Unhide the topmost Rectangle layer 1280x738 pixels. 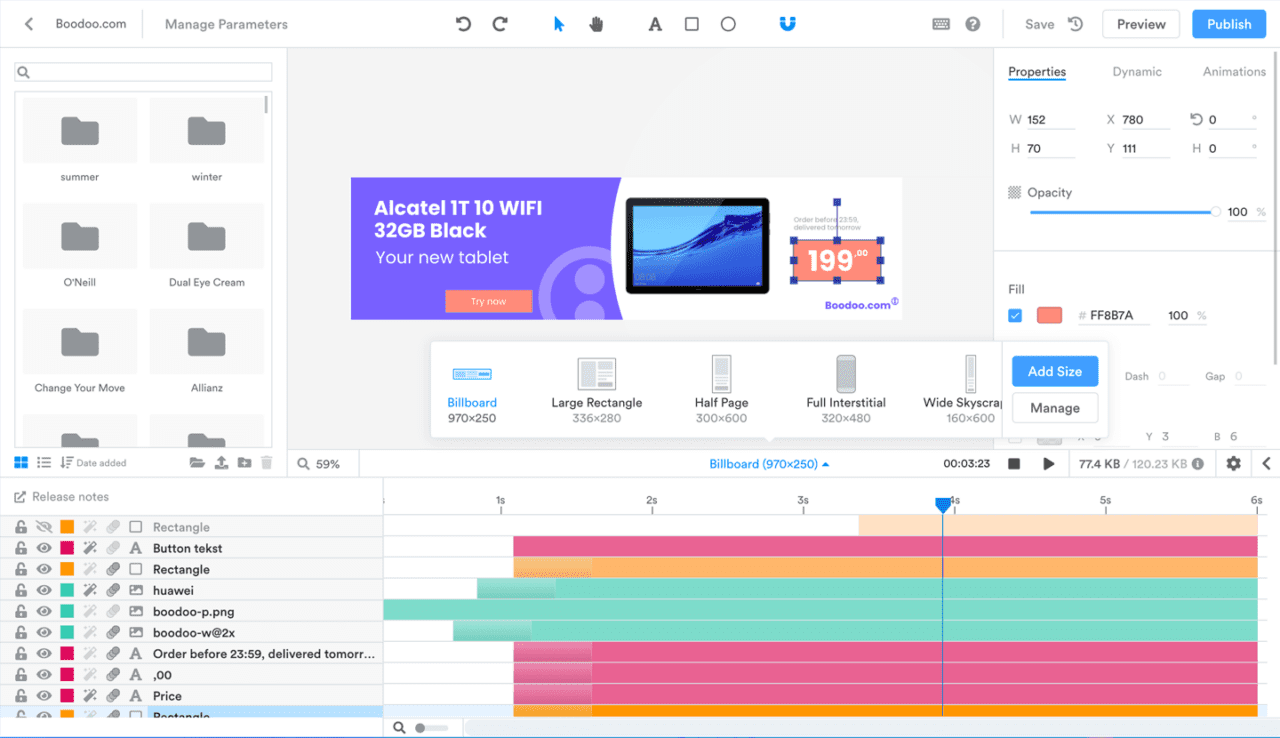coord(42,527)
